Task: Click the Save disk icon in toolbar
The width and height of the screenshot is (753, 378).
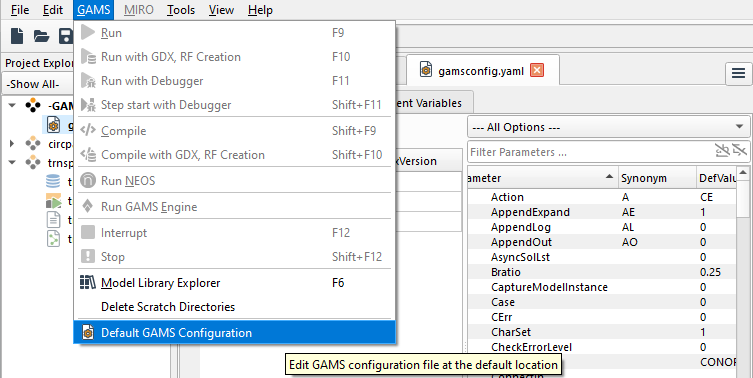Action: [66, 36]
